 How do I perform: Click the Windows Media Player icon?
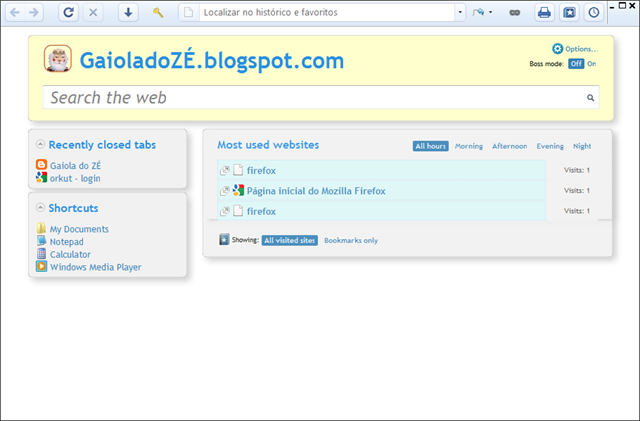pyautogui.click(x=41, y=266)
